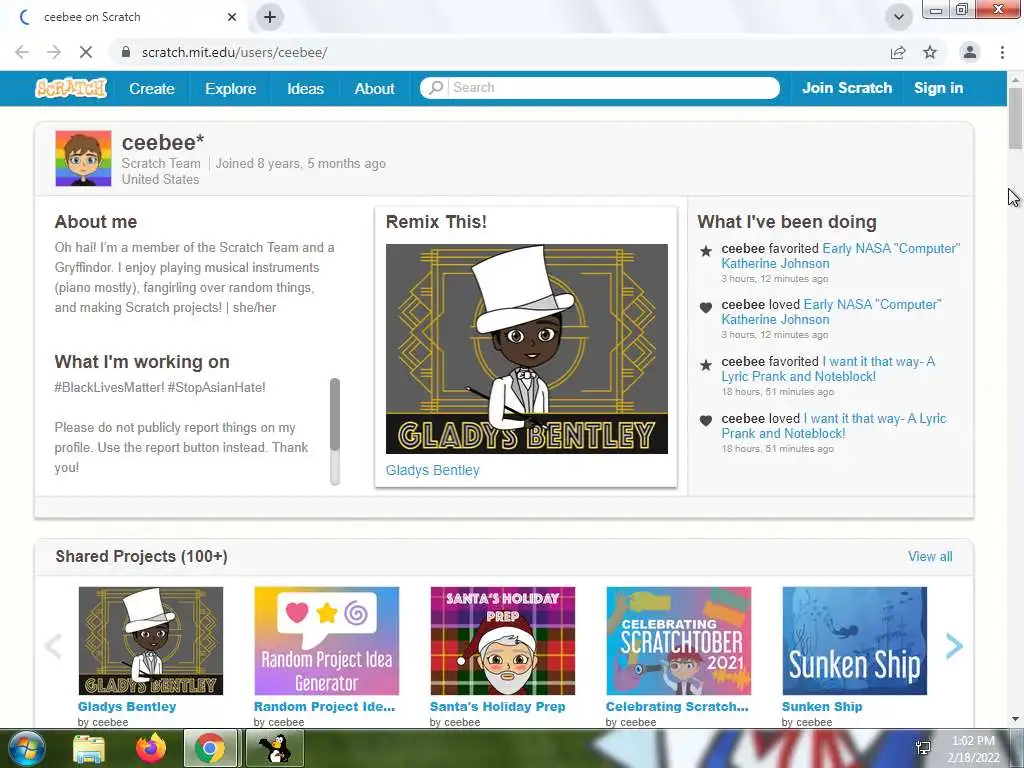Open the Create menu item
Viewport: 1024px width, 768px height.
[152, 89]
